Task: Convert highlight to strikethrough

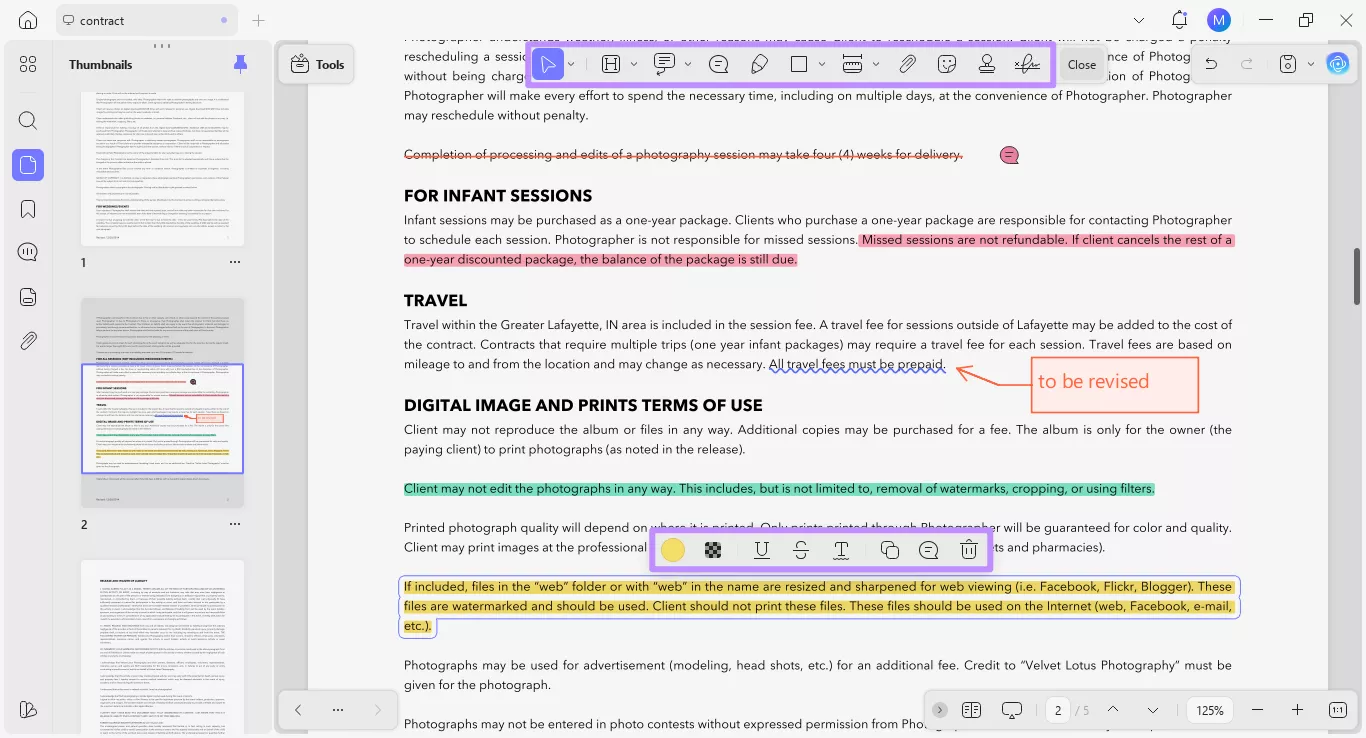Action: coord(801,549)
